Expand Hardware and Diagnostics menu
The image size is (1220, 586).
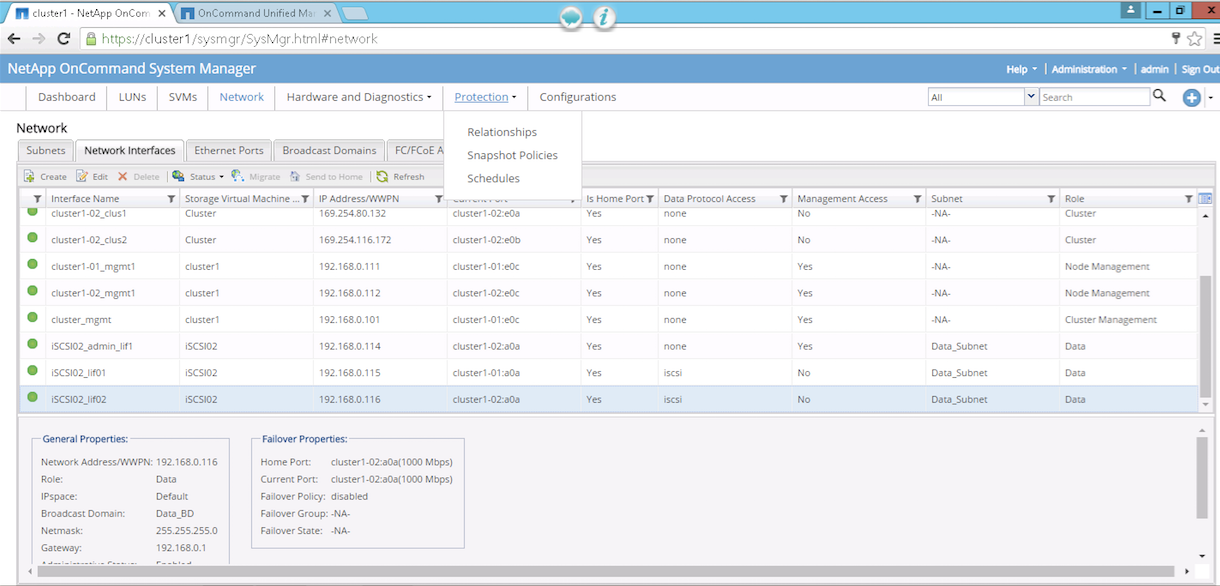[x=359, y=97]
